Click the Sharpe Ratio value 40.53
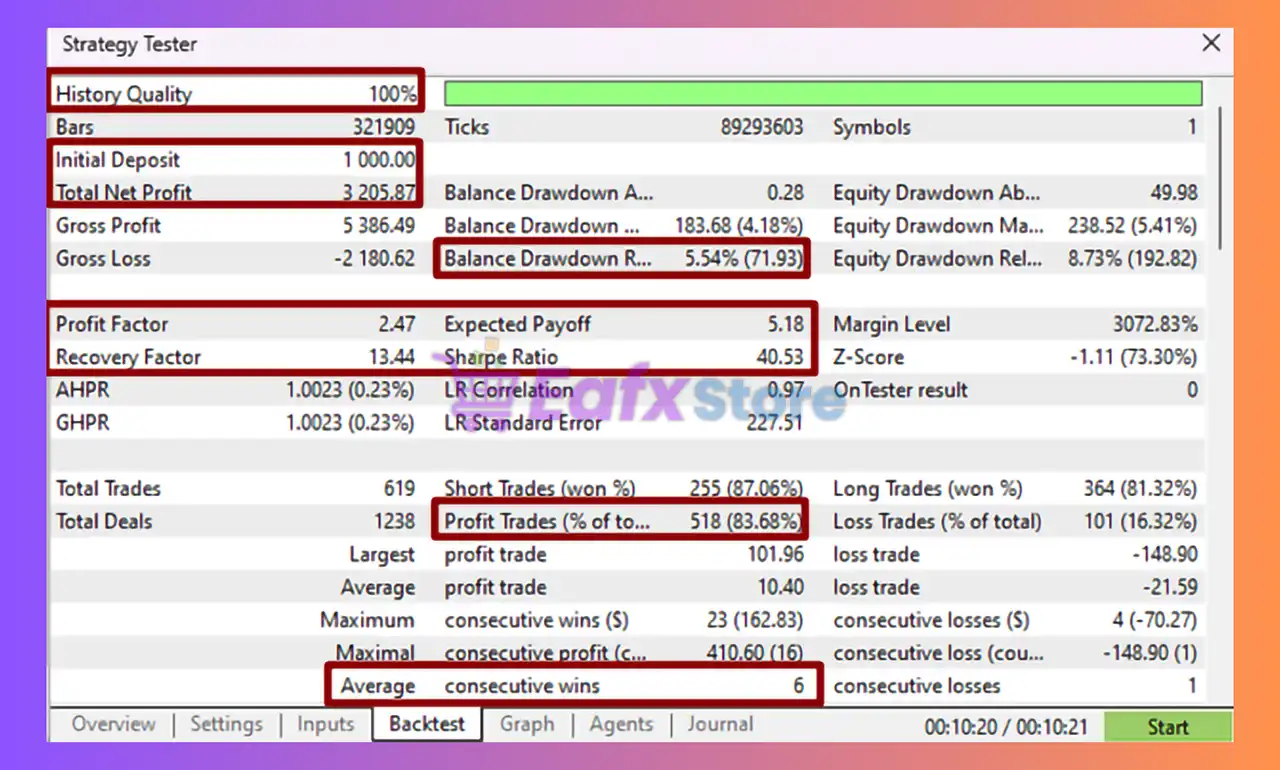 tap(780, 358)
